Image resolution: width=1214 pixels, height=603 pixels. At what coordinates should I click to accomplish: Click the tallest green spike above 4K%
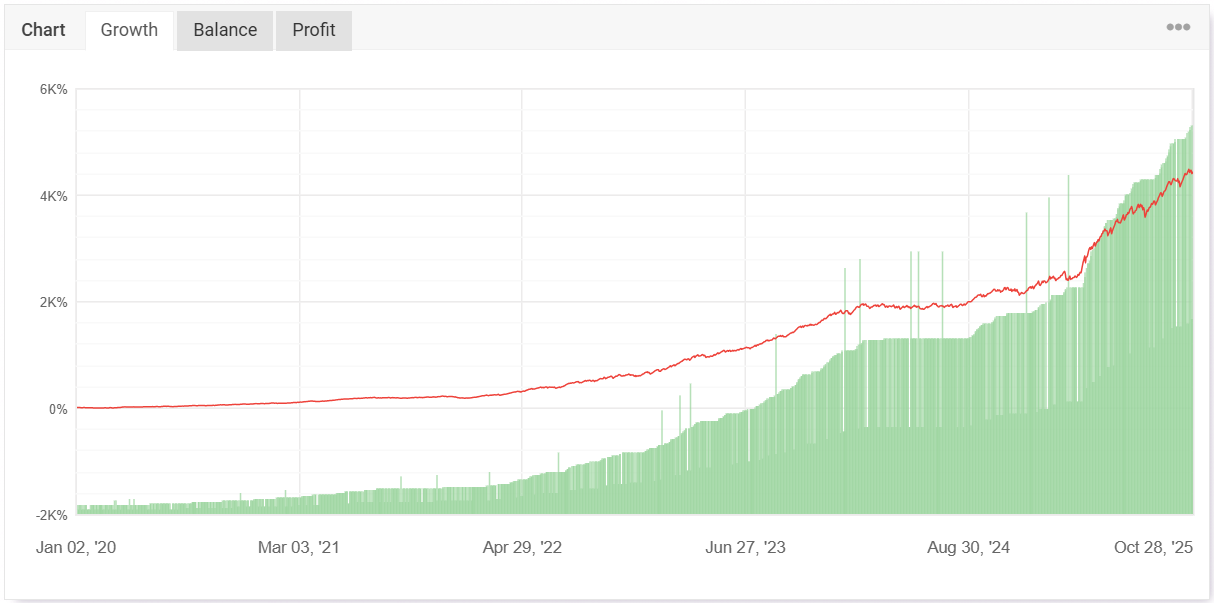tap(1068, 177)
